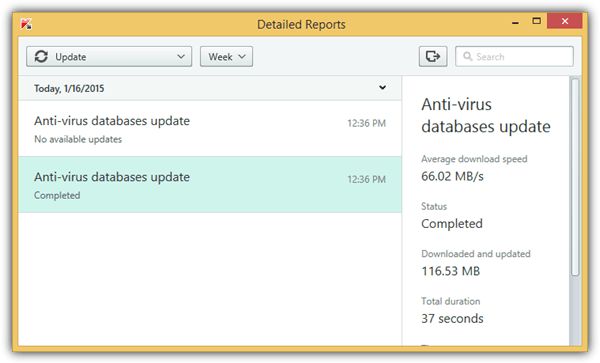Click the Total duration label
Screen dimensions: 600x363
(x=450, y=301)
